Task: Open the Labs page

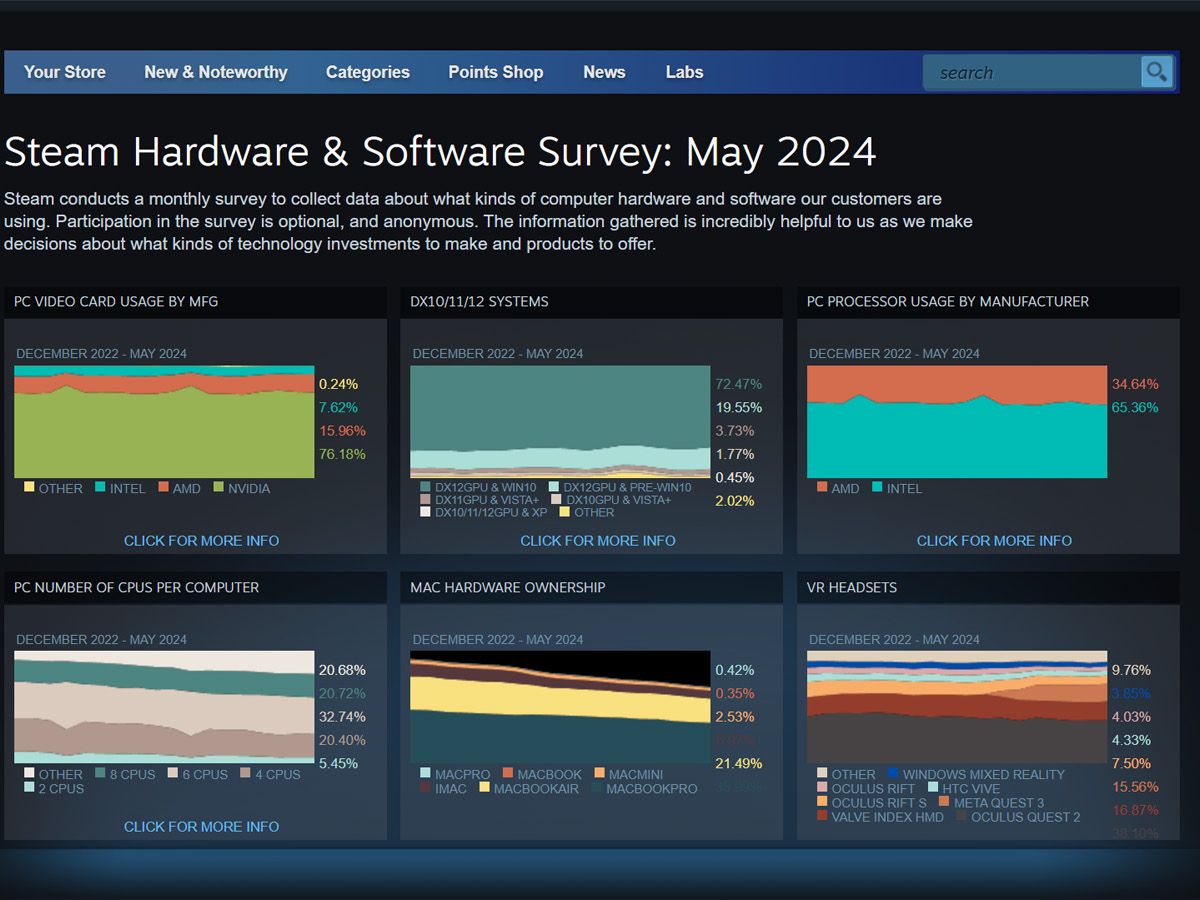Action: (x=684, y=72)
